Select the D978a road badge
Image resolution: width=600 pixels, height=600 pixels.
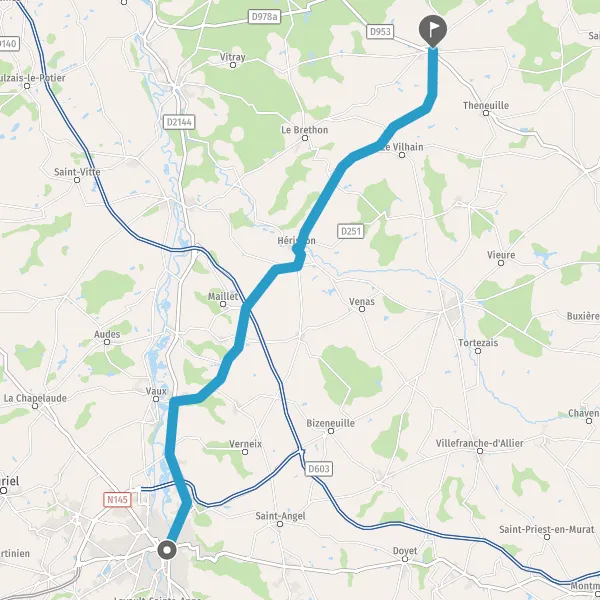tap(264, 17)
